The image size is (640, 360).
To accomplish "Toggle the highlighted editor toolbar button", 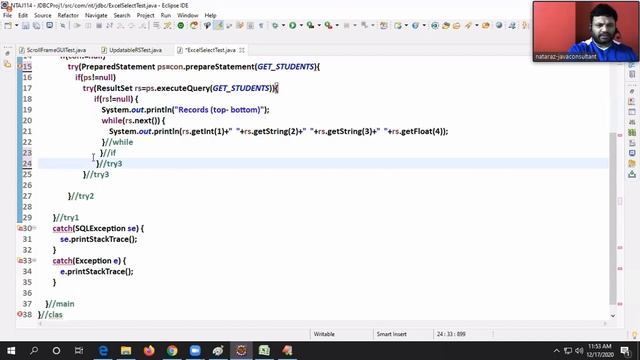I will [218, 25].
